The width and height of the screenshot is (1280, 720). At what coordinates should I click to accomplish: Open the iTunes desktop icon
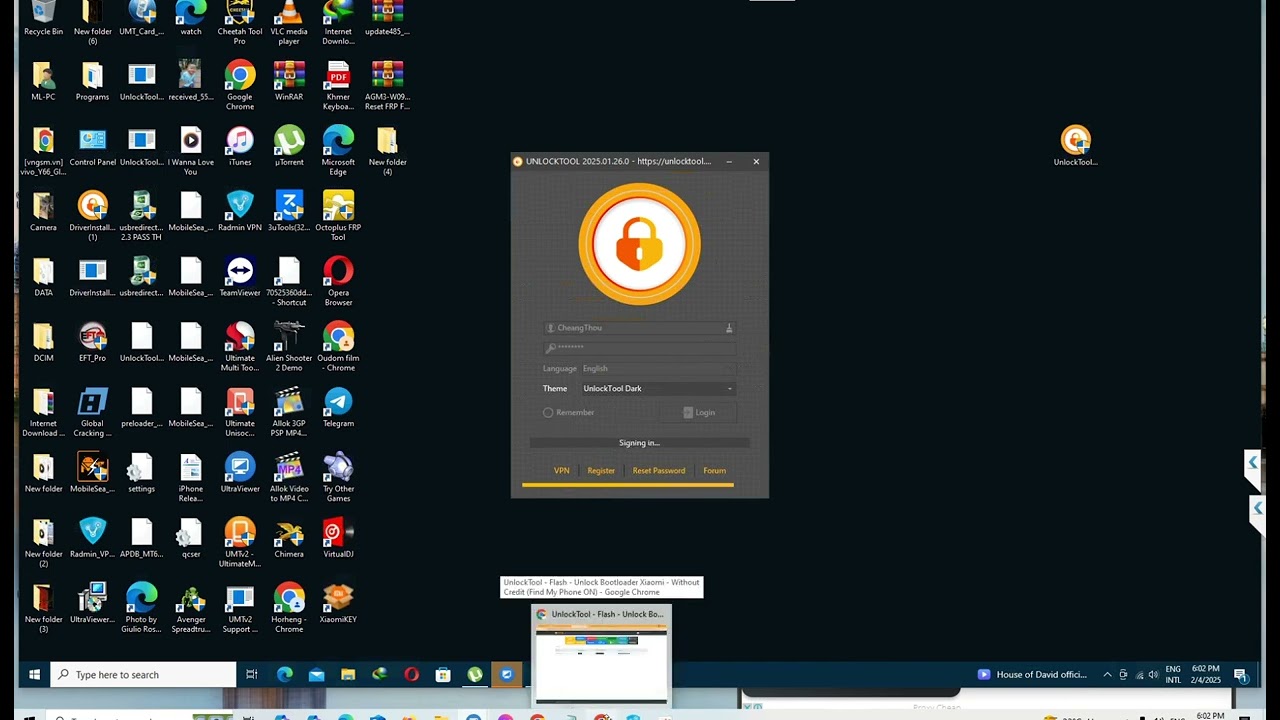[240, 146]
